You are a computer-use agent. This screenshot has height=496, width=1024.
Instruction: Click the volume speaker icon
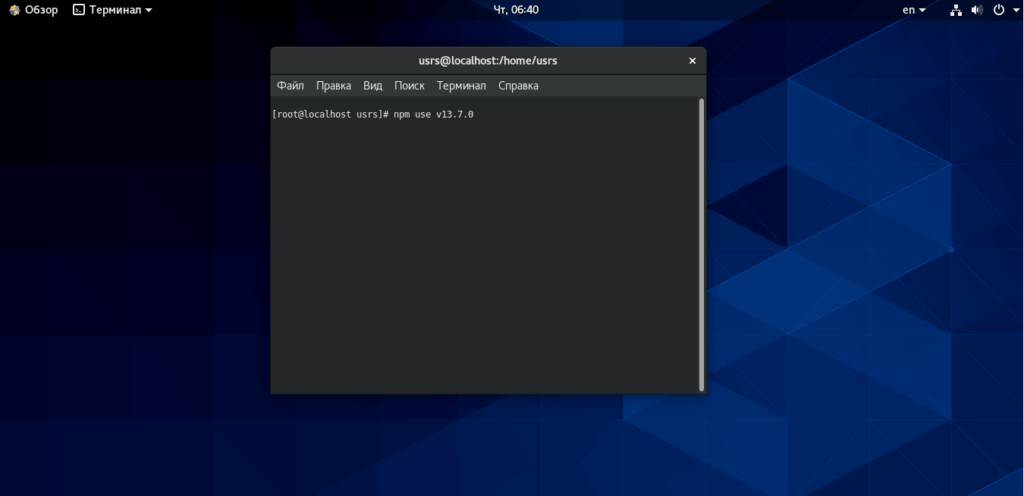tap(977, 10)
